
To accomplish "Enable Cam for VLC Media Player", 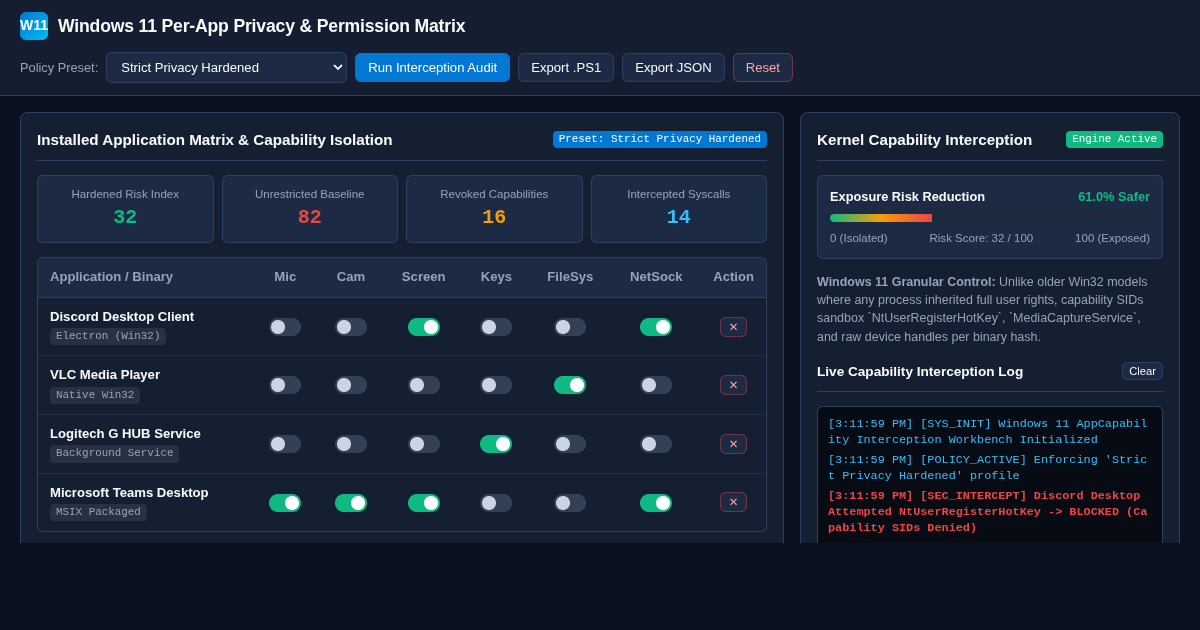I will tap(351, 385).
